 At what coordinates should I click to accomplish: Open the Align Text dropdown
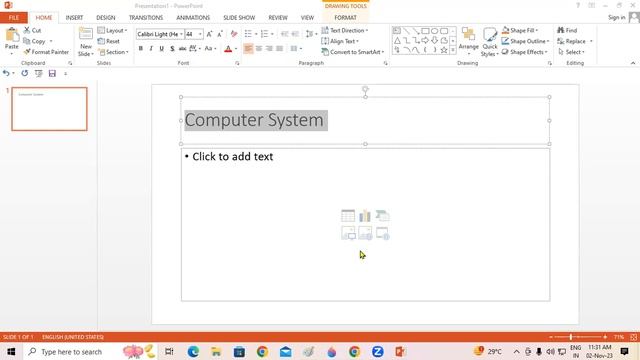[x=340, y=41]
